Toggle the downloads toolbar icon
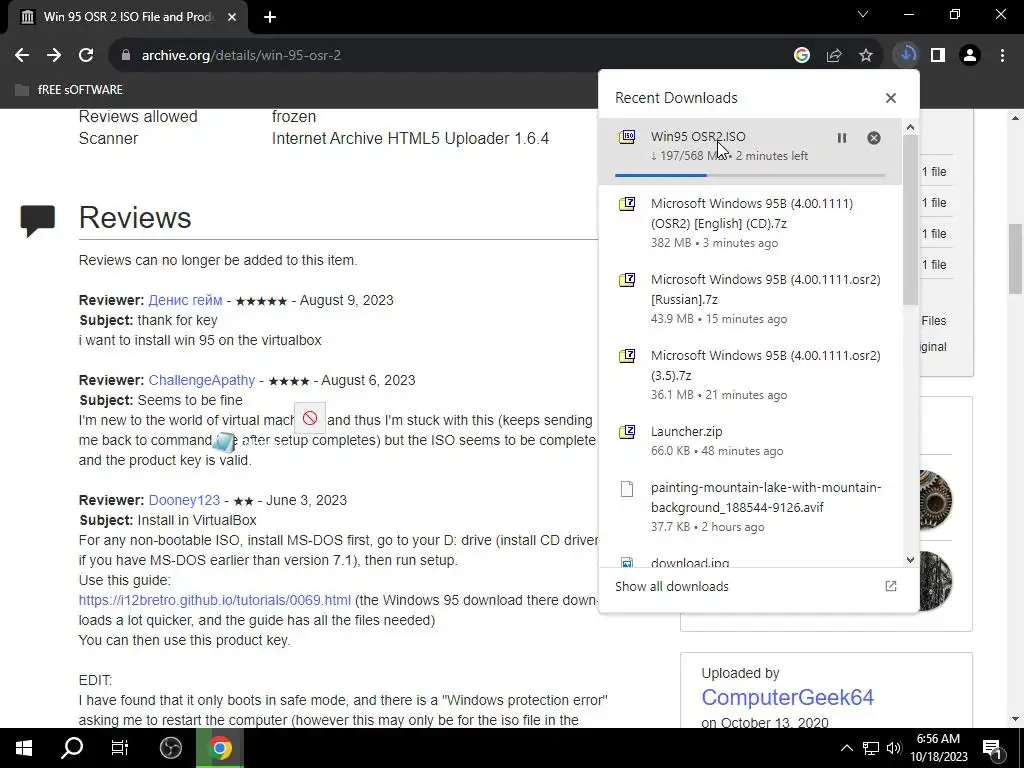Screen dimensions: 1024x768 906,55
